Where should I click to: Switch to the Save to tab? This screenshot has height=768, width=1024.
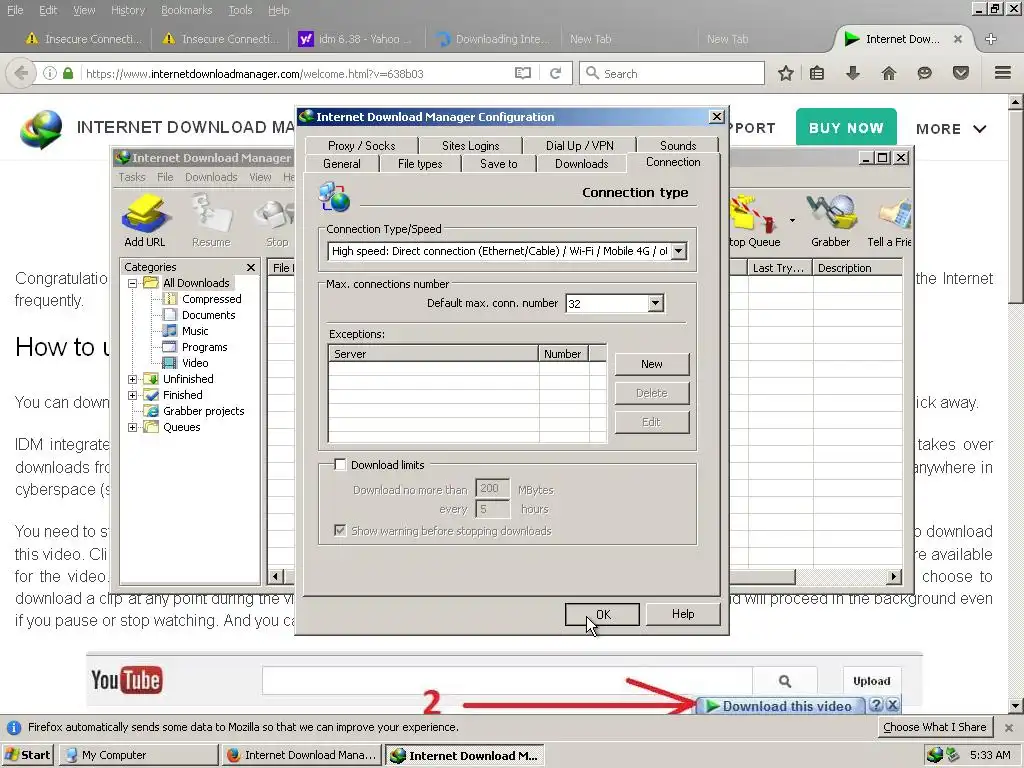(x=498, y=164)
